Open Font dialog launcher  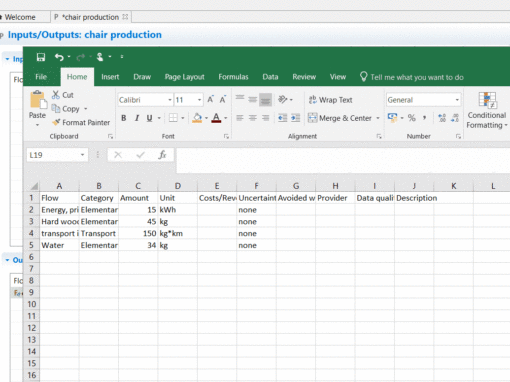point(226,136)
